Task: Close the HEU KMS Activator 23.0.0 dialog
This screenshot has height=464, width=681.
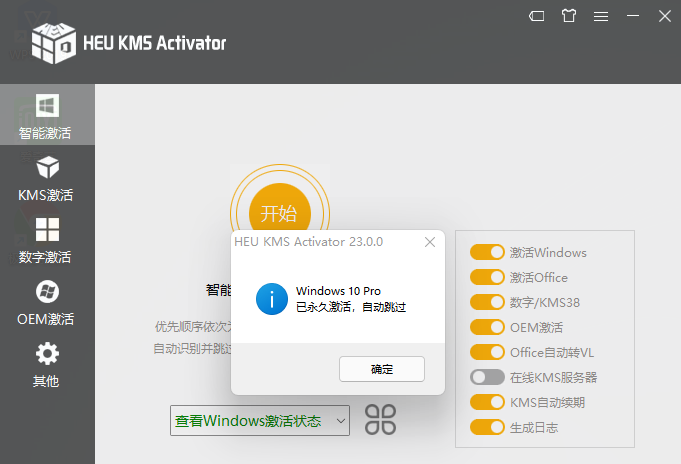Action: (430, 242)
